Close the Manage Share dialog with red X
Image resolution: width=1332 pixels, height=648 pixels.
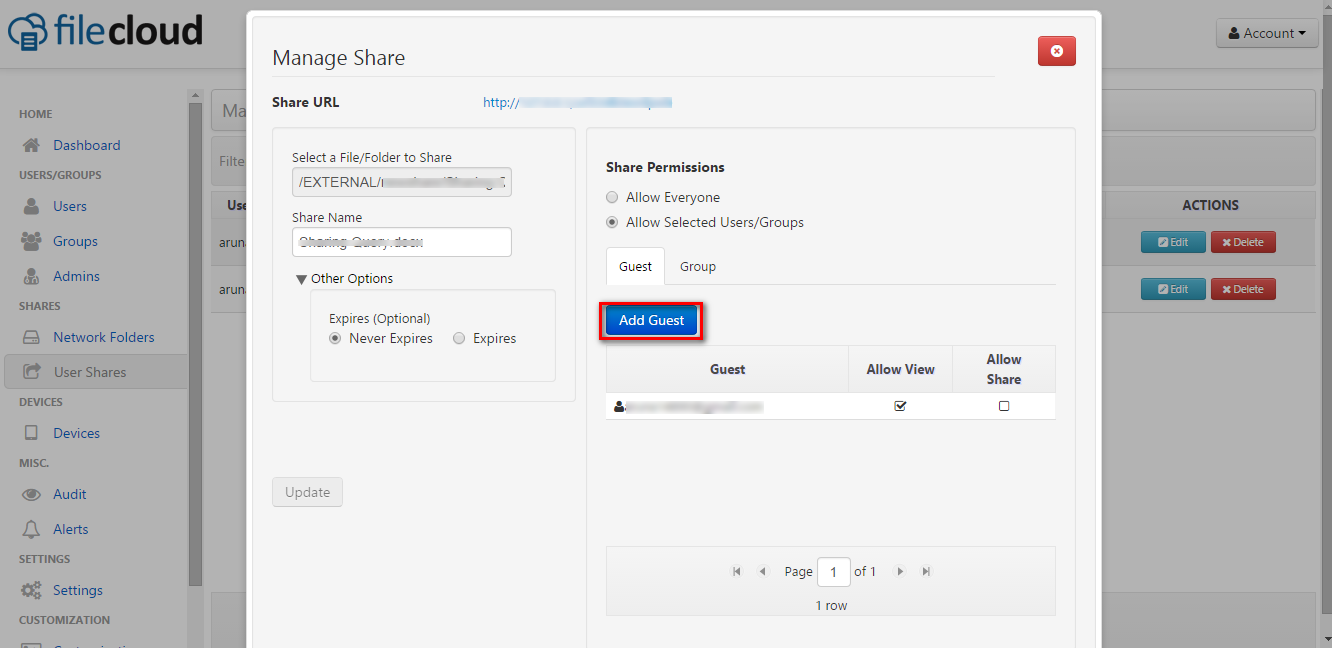click(x=1057, y=51)
